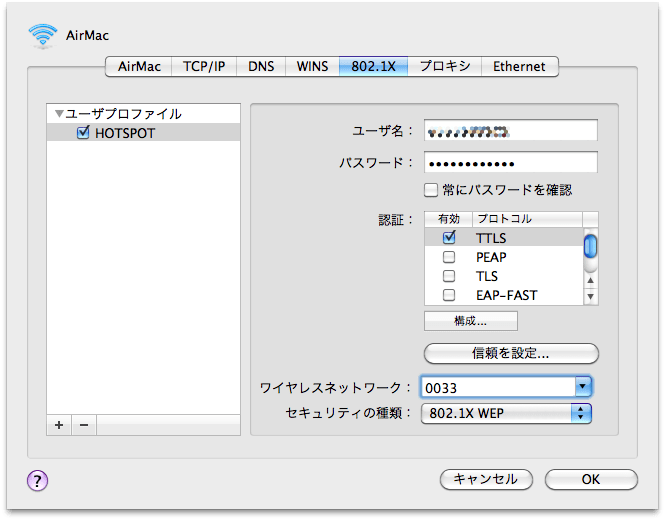The height and width of the screenshot is (520, 665).
Task: Switch to the TCP/IP tab
Action: point(204,67)
